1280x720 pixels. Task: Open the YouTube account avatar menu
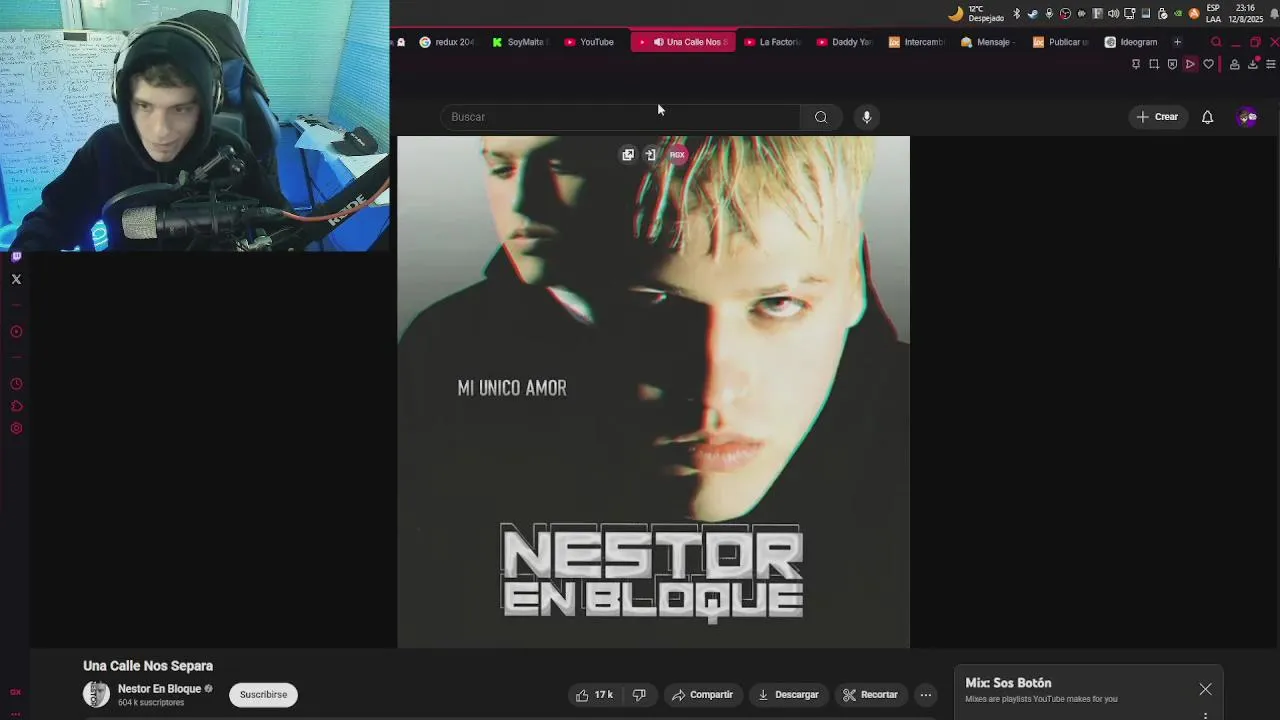pos(1247,117)
